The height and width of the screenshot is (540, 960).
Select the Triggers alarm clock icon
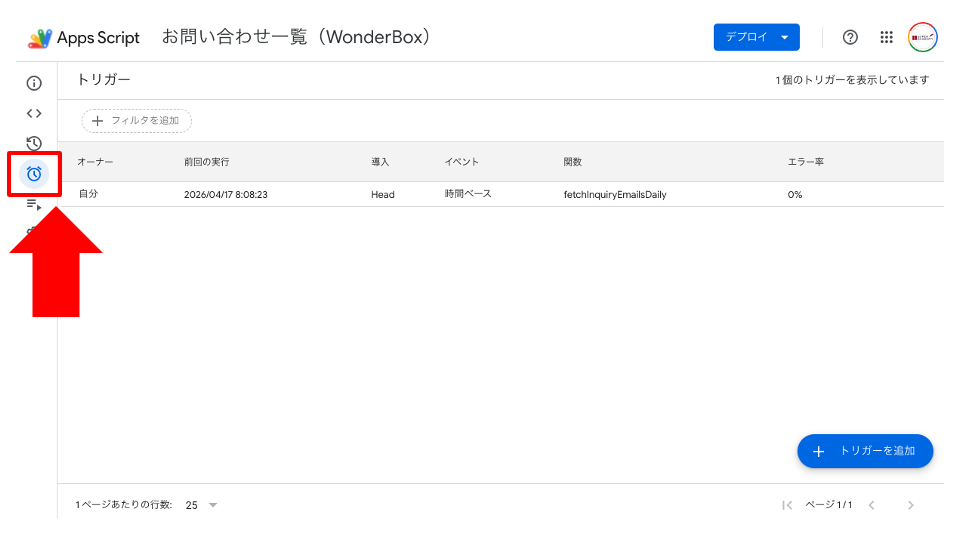click(x=34, y=174)
